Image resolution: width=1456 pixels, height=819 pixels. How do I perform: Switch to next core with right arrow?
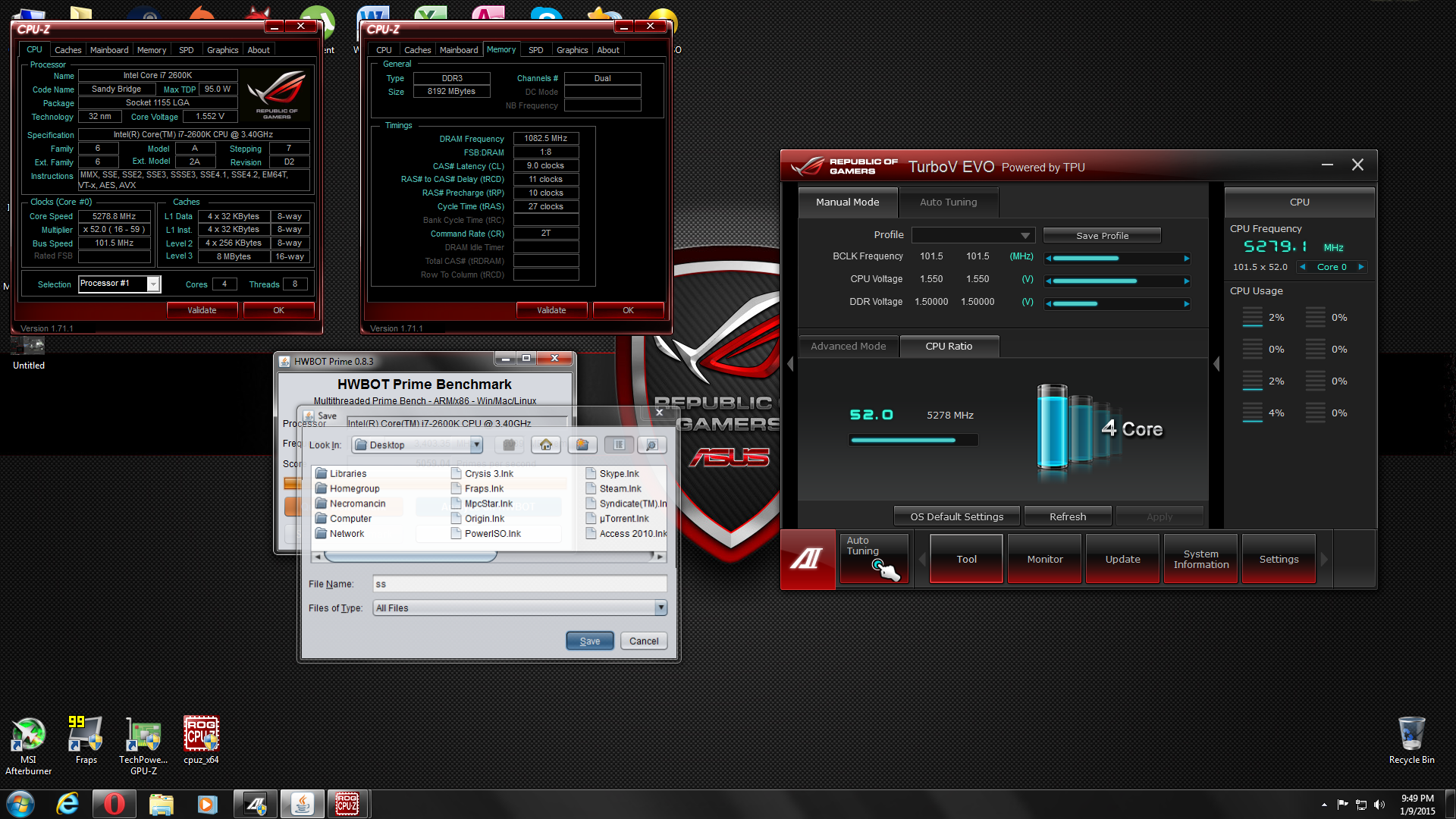point(1361,267)
